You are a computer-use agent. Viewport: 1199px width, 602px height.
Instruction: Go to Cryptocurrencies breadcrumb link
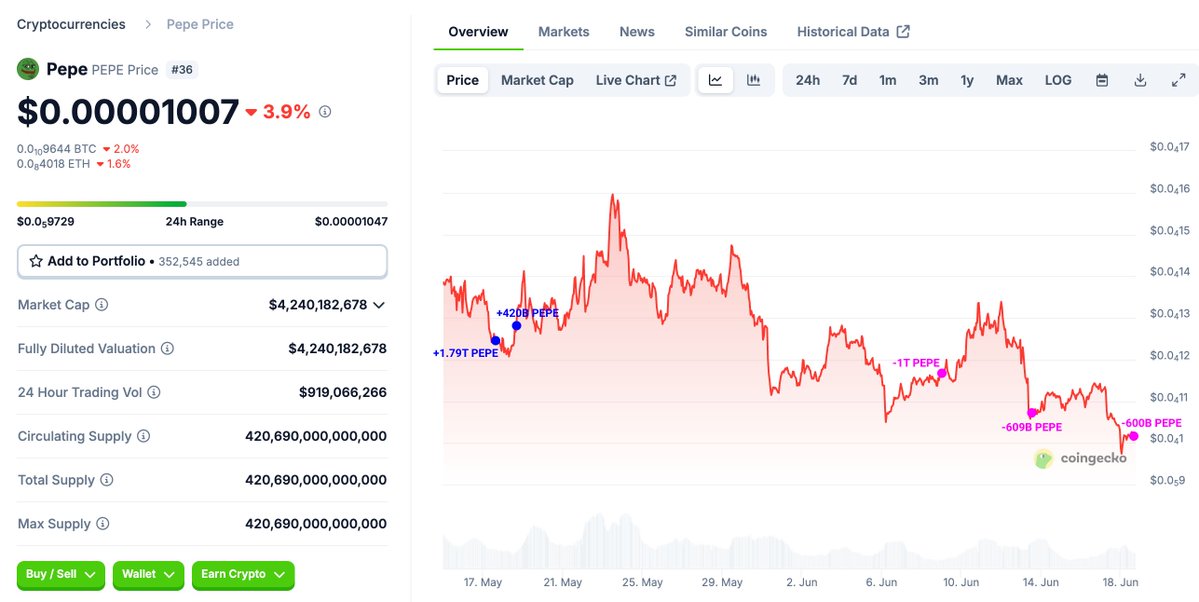pos(71,24)
